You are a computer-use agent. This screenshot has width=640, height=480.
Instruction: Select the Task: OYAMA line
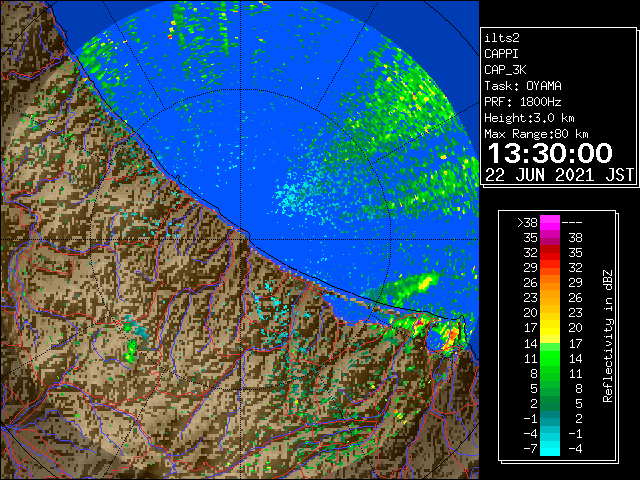click(x=523, y=86)
